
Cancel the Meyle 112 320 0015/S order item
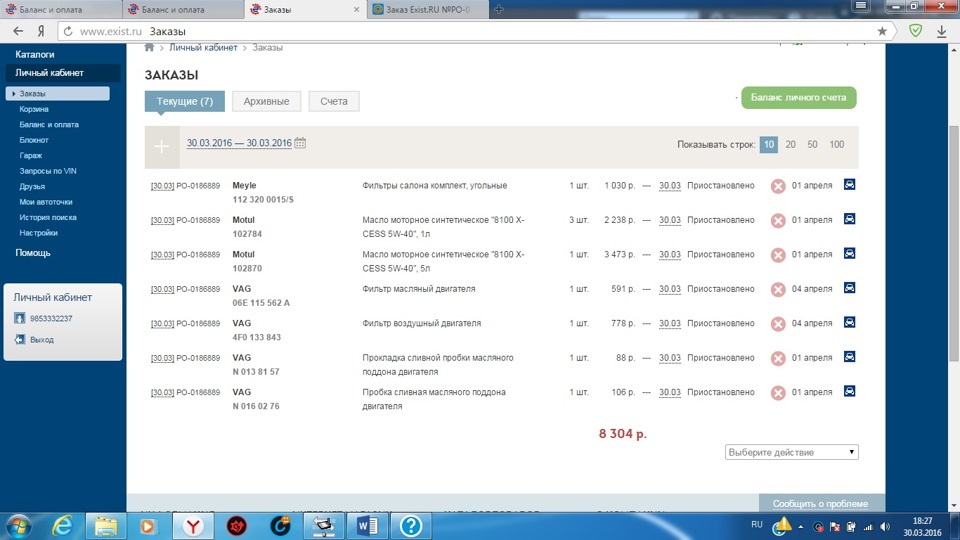tap(778, 186)
